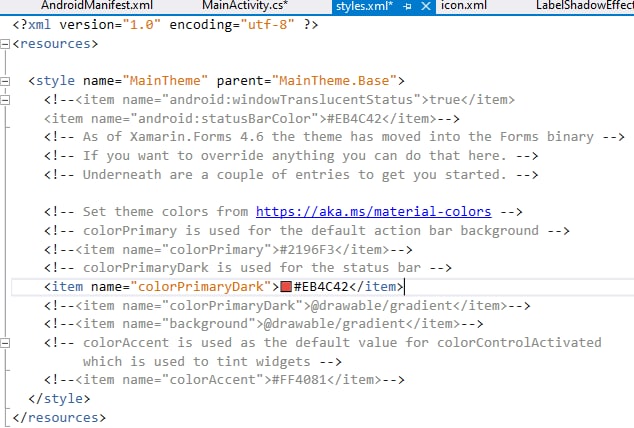Pin the styles.xml tab

tap(408, 6)
